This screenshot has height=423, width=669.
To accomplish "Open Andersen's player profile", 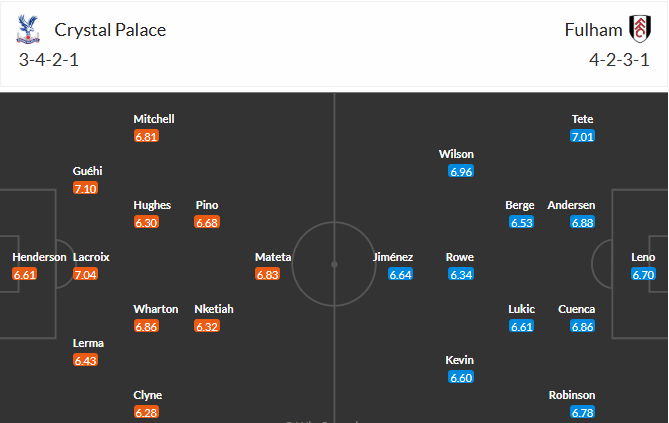I will tap(571, 205).
